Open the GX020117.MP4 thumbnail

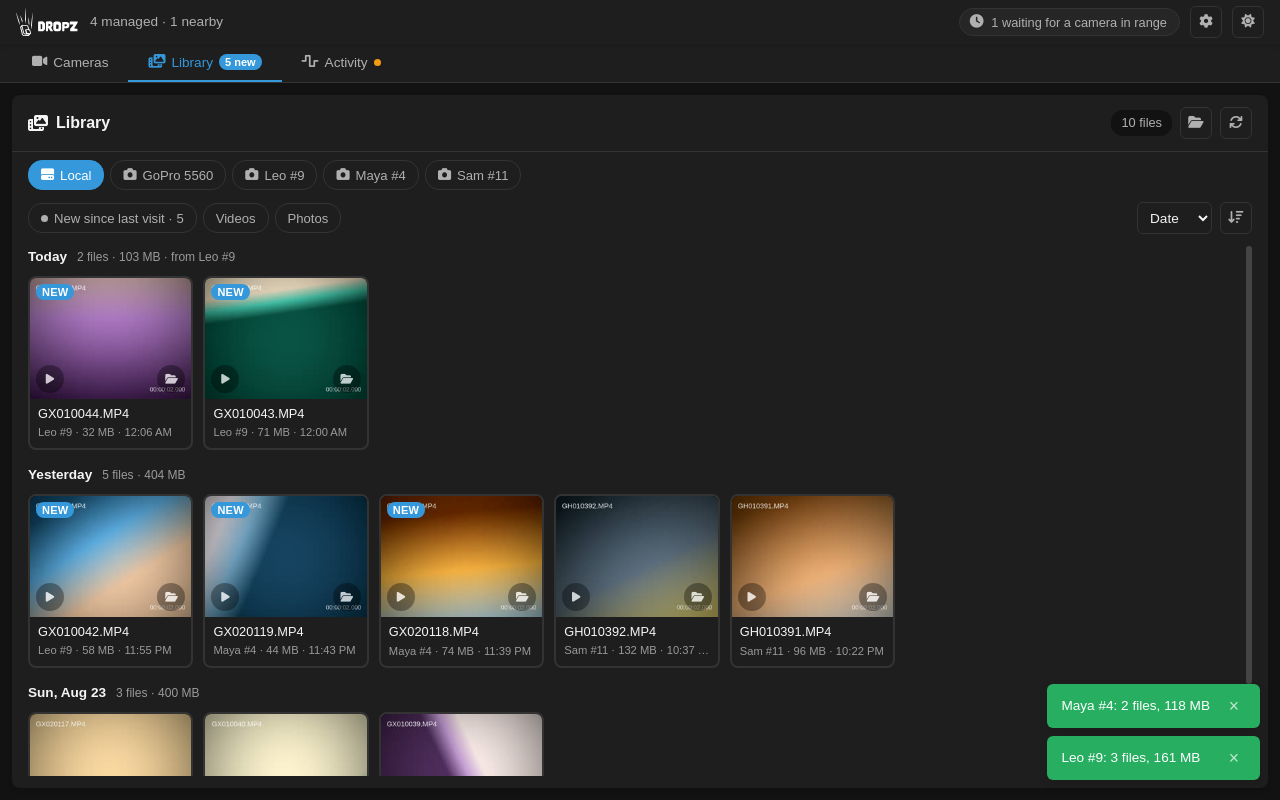[110, 745]
